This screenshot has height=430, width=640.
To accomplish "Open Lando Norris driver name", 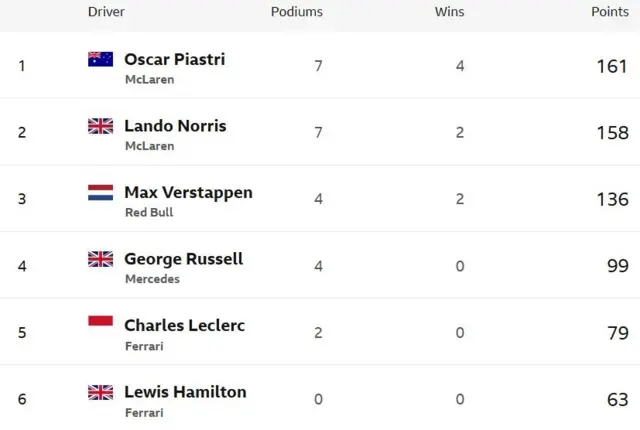I will pos(175,126).
